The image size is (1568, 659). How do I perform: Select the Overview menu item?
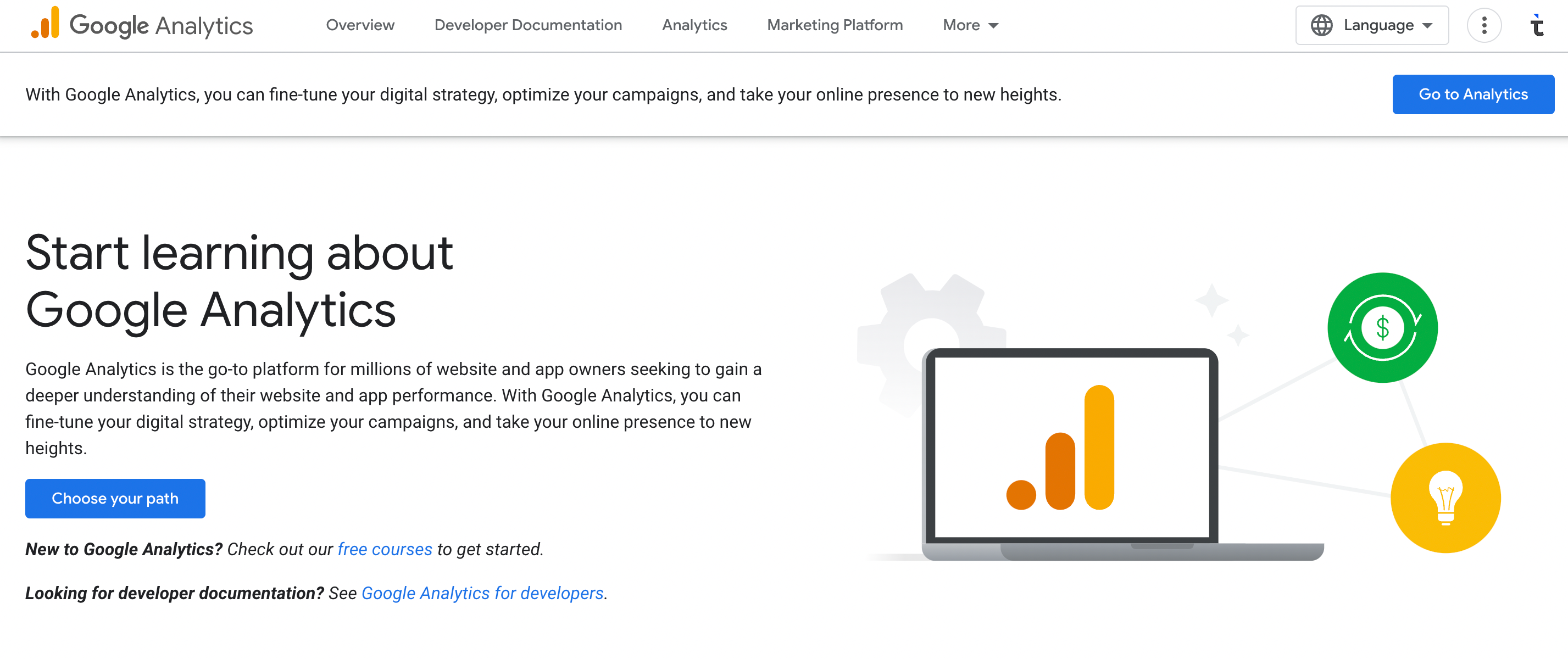coord(360,25)
